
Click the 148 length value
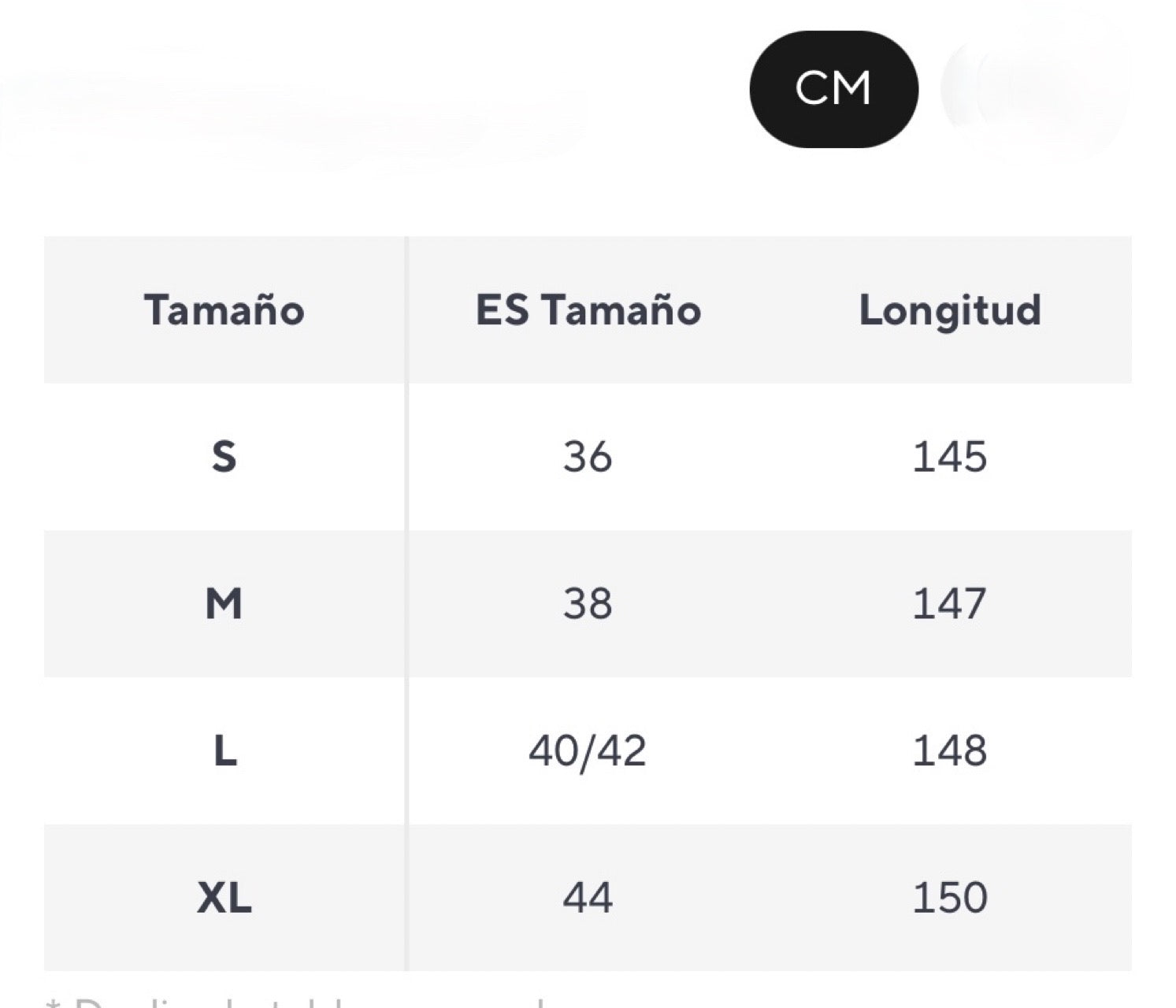click(x=949, y=750)
